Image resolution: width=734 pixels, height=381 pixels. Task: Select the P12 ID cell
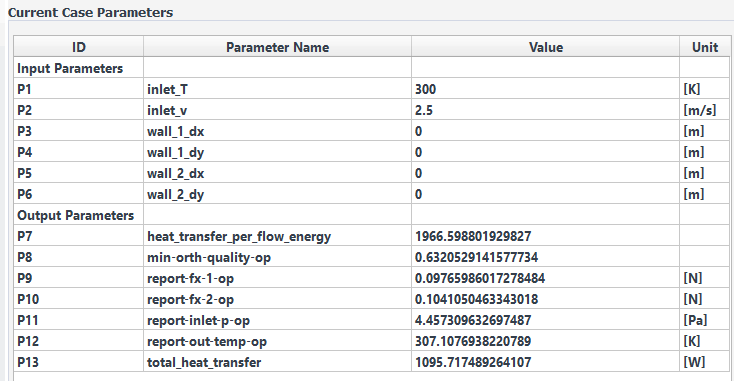point(79,341)
